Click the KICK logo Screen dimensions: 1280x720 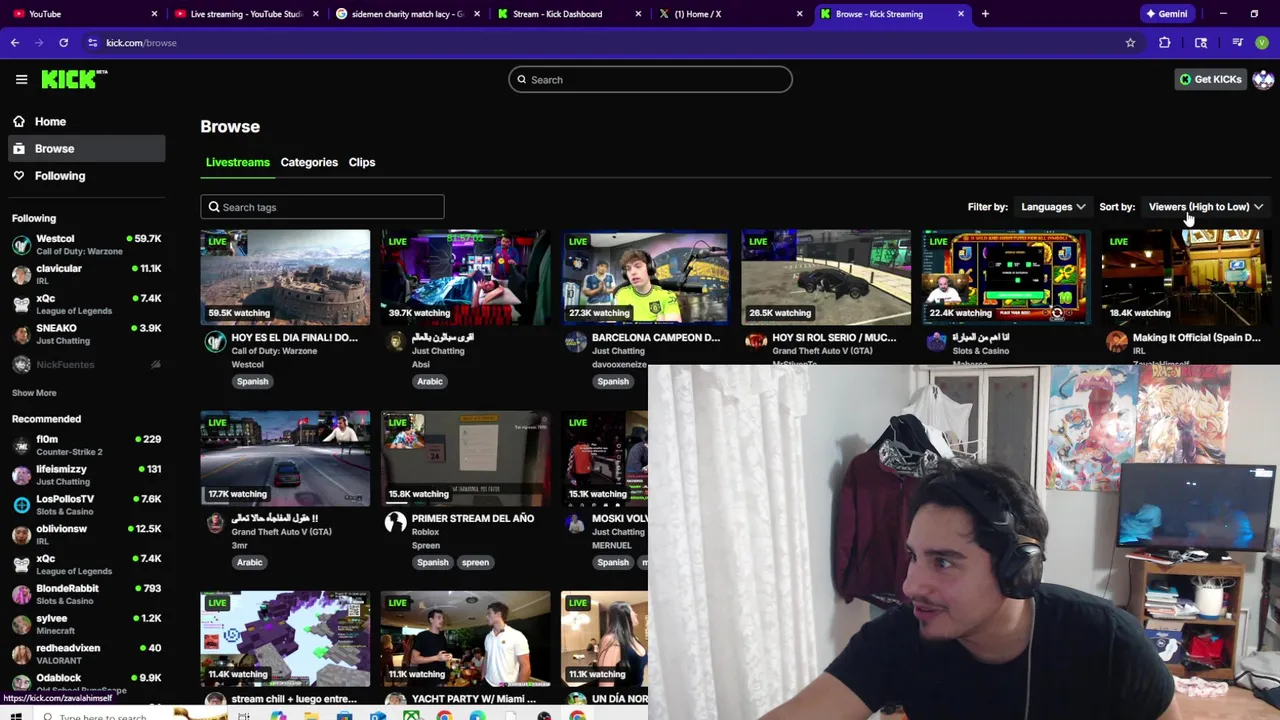74,79
